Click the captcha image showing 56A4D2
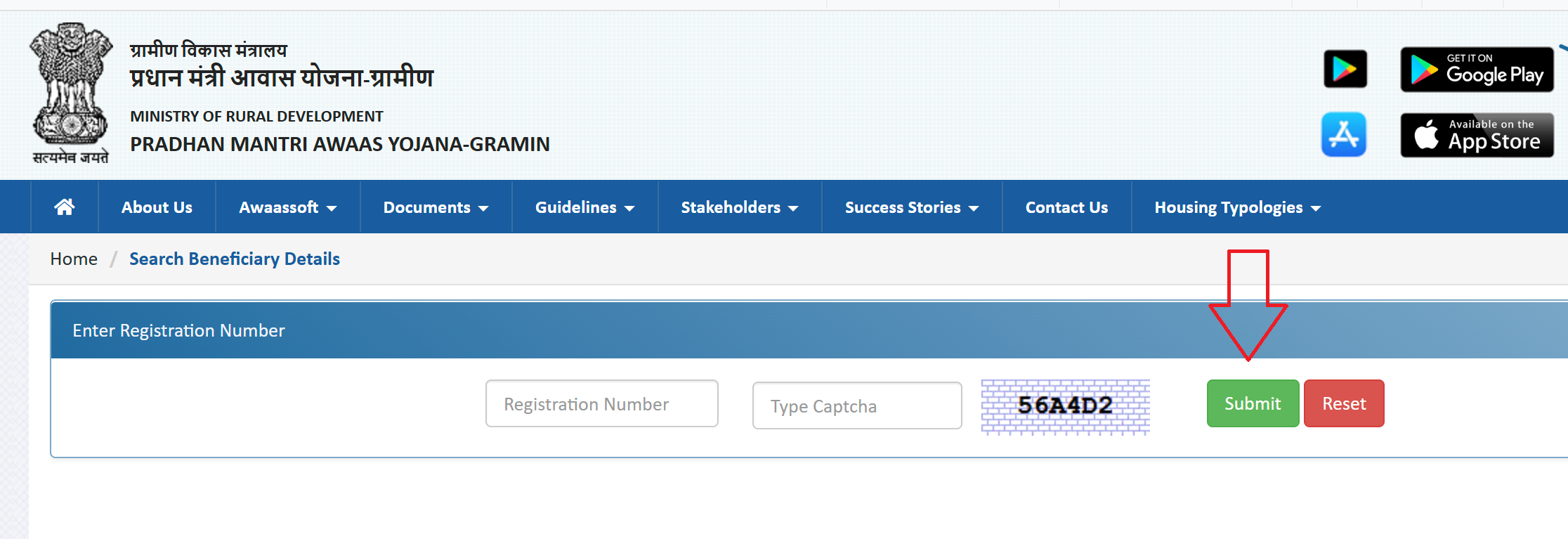This screenshot has width=1568, height=539. pos(1064,408)
